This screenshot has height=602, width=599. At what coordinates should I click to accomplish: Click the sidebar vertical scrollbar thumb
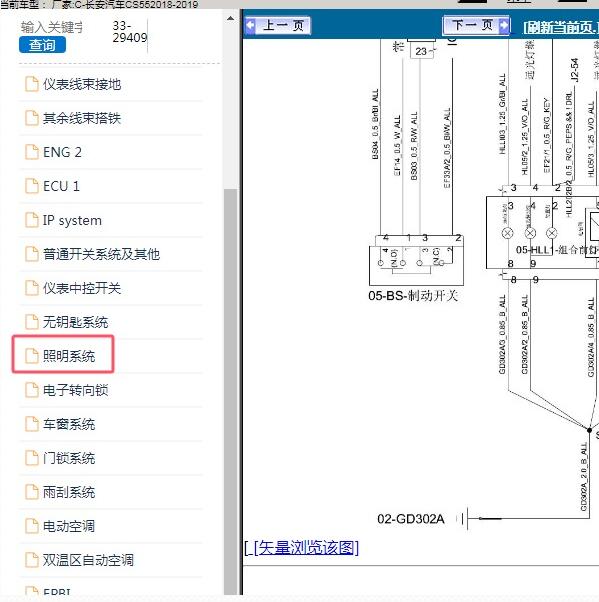pyautogui.click(x=230, y=392)
